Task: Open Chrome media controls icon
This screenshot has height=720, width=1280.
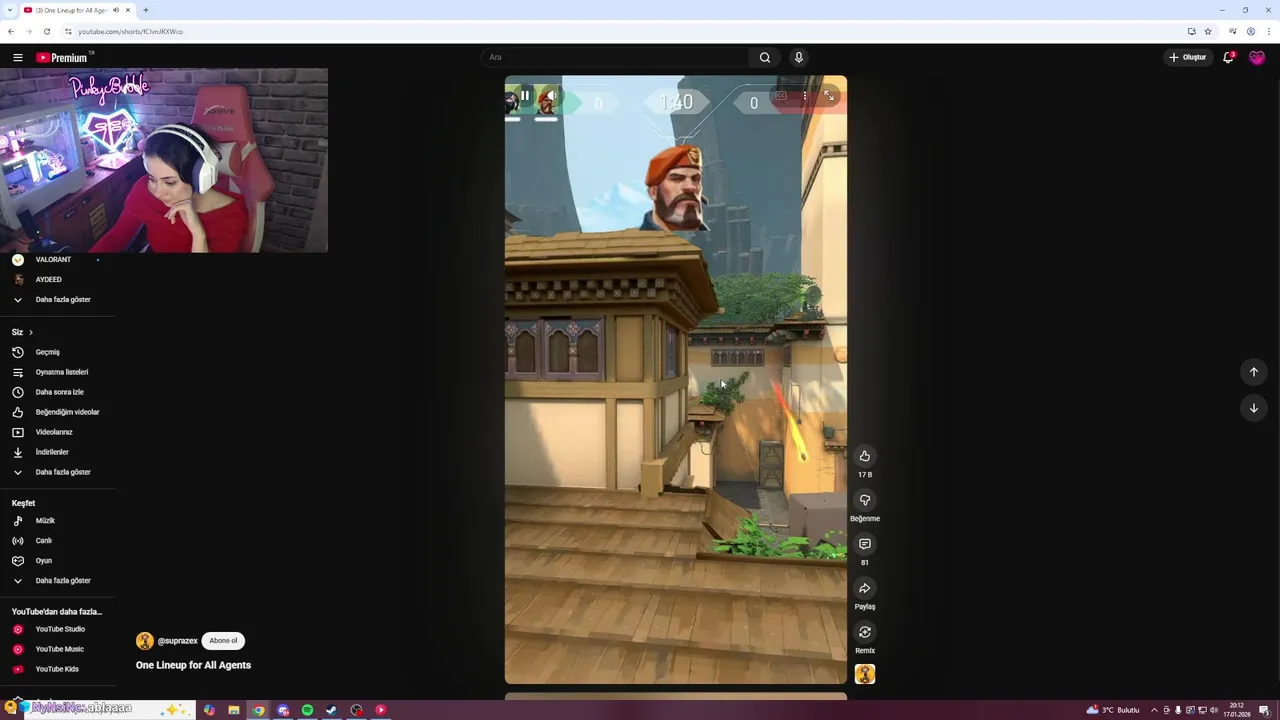Action: (x=1233, y=31)
